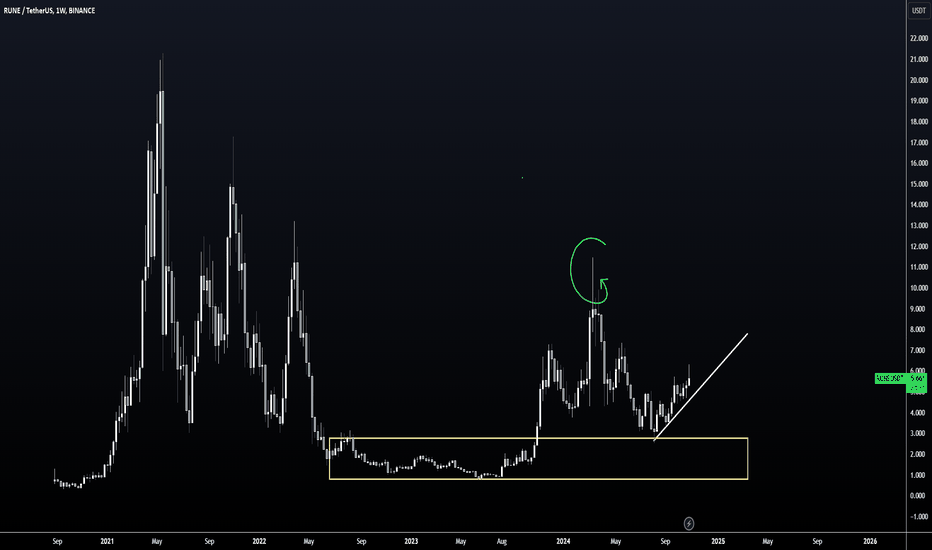The width and height of the screenshot is (932, 550).
Task: Click the 1.000 price axis label
Action: pos(920,475)
